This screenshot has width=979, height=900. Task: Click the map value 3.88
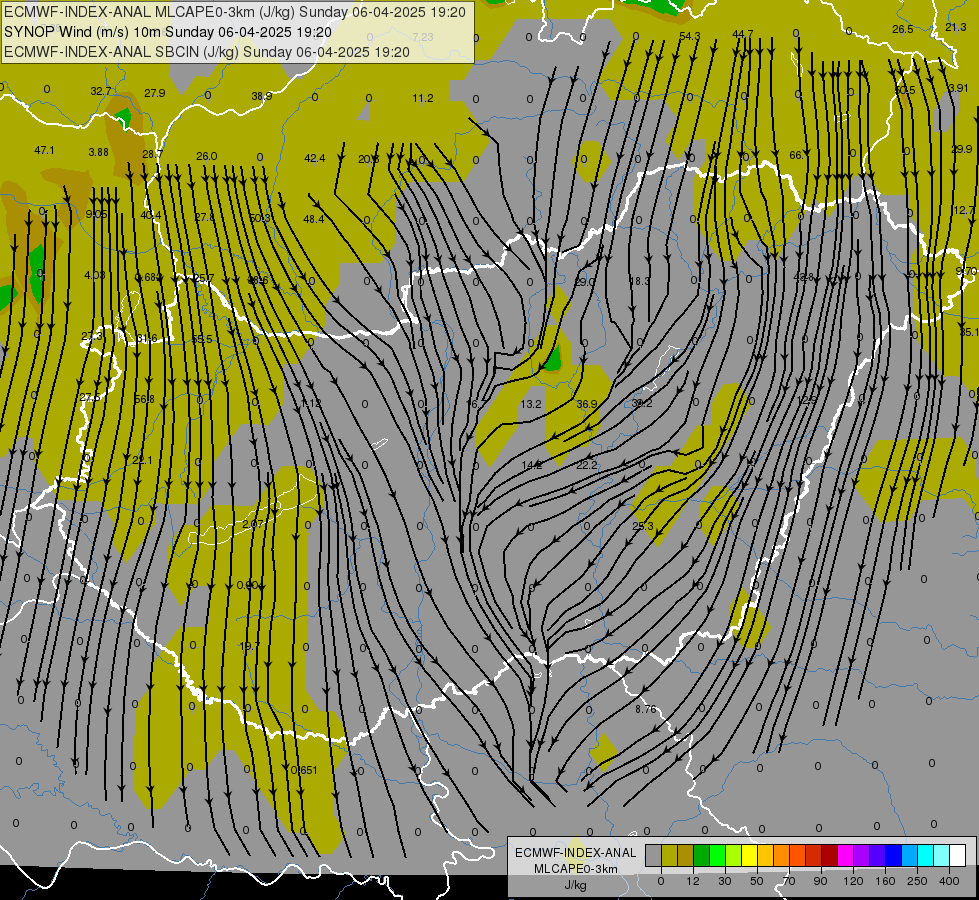pyautogui.click(x=99, y=152)
